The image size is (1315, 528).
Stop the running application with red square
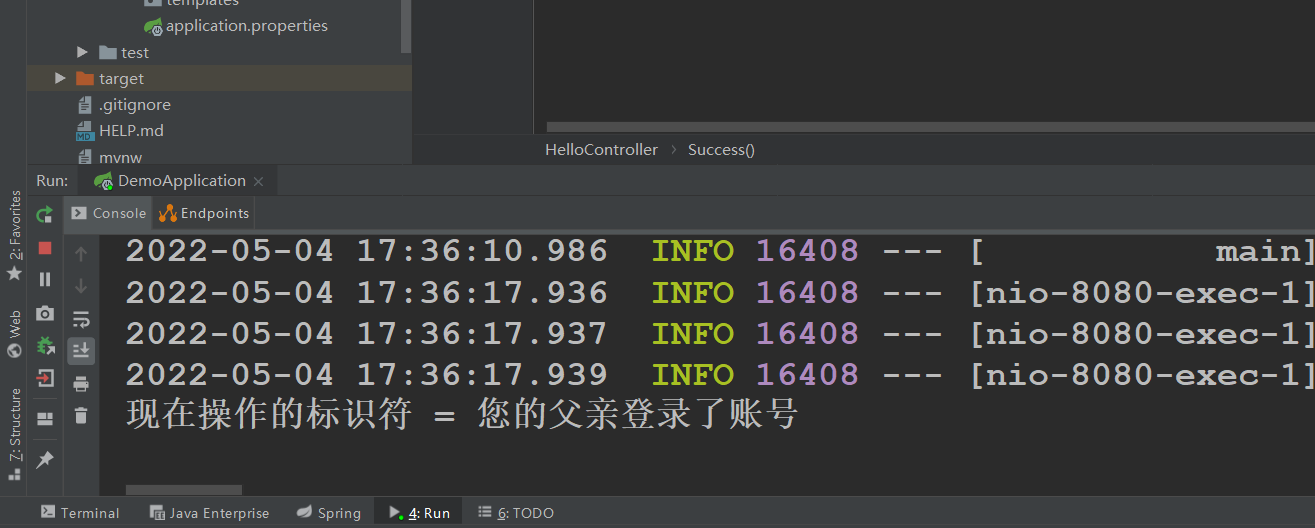click(45, 247)
